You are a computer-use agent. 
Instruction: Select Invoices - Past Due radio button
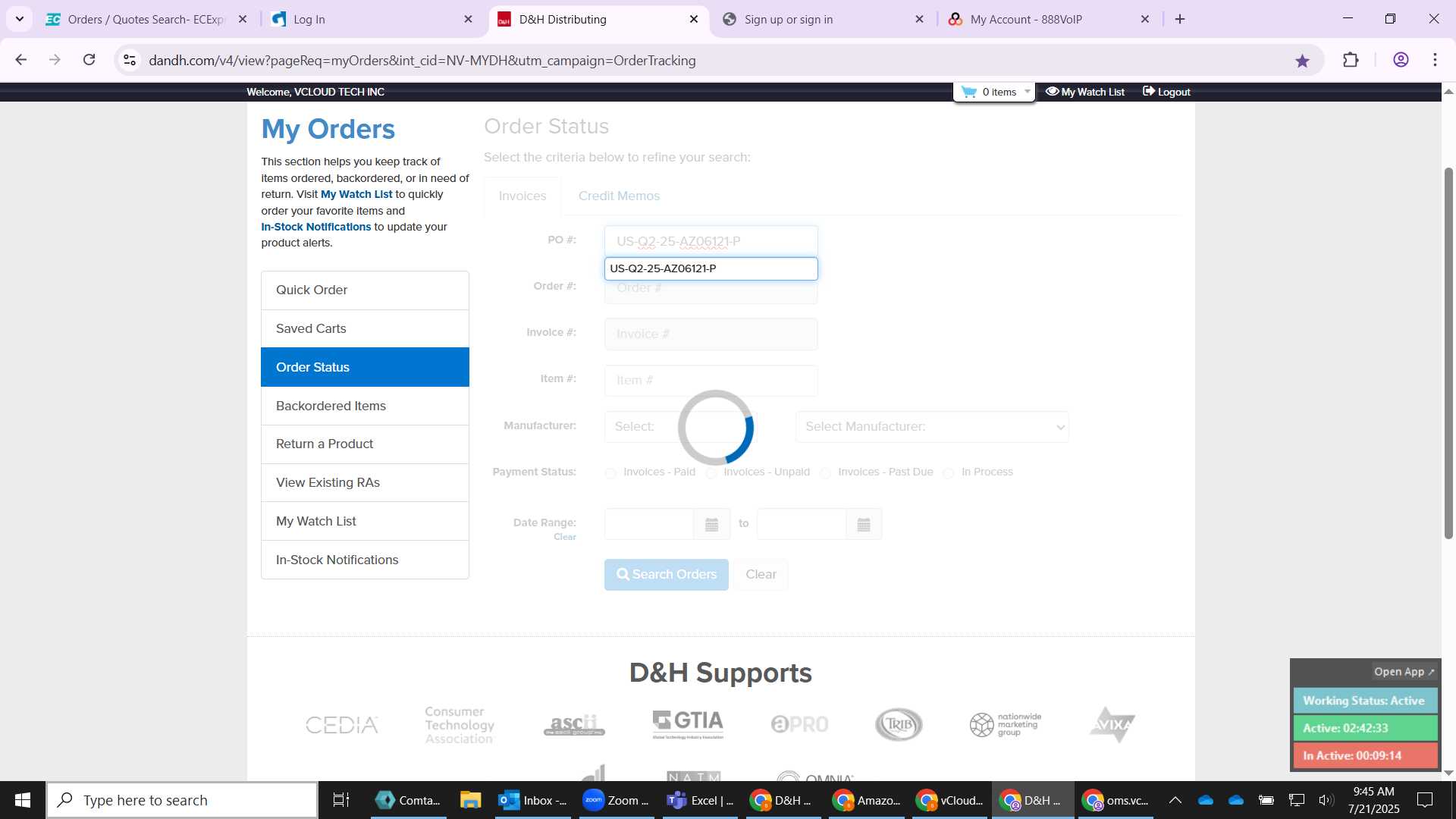tap(825, 472)
